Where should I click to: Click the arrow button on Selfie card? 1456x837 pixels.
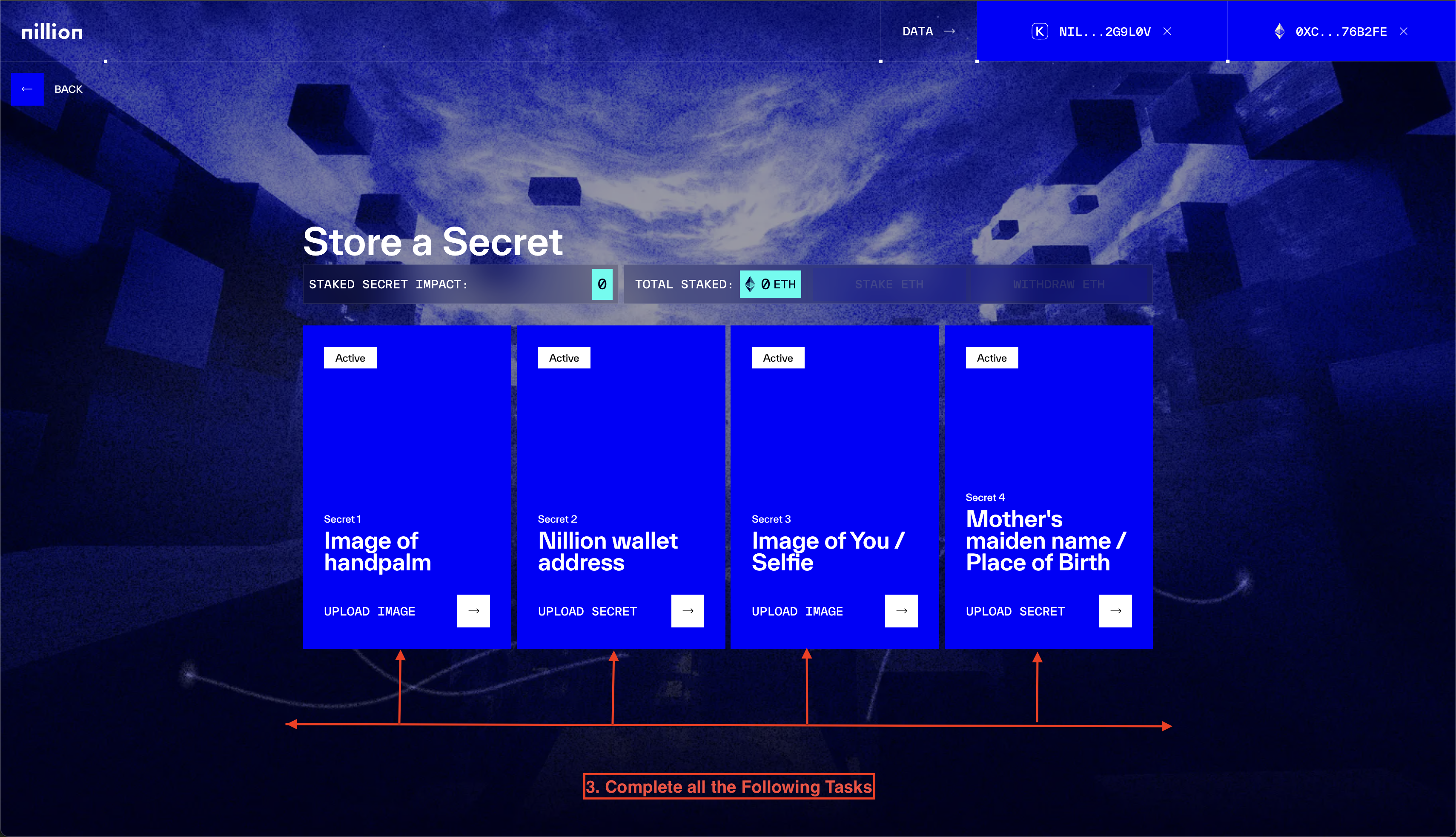pos(902,610)
